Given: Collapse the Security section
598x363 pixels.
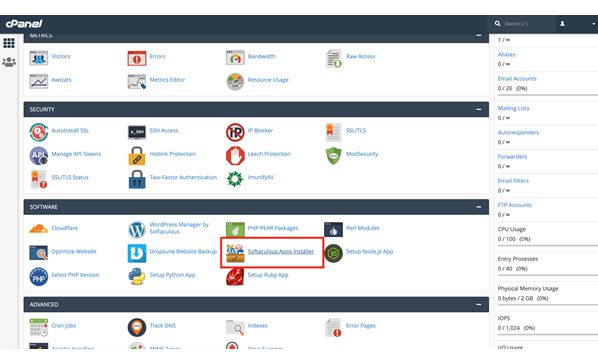Looking at the screenshot, I should click(479, 109).
